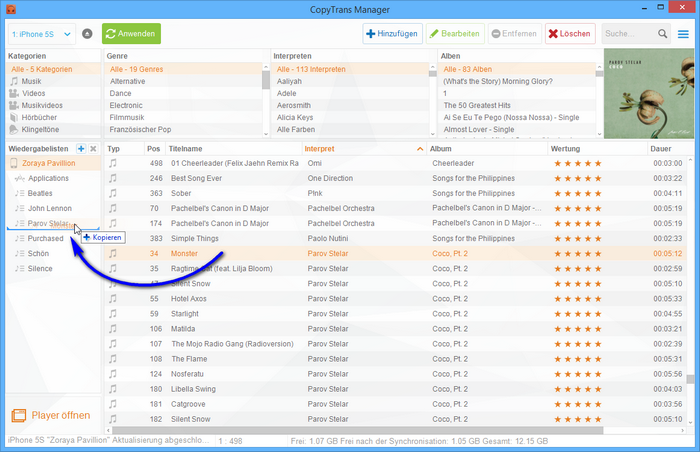
Task: Open the player via Player öffnen
Action: point(51,415)
